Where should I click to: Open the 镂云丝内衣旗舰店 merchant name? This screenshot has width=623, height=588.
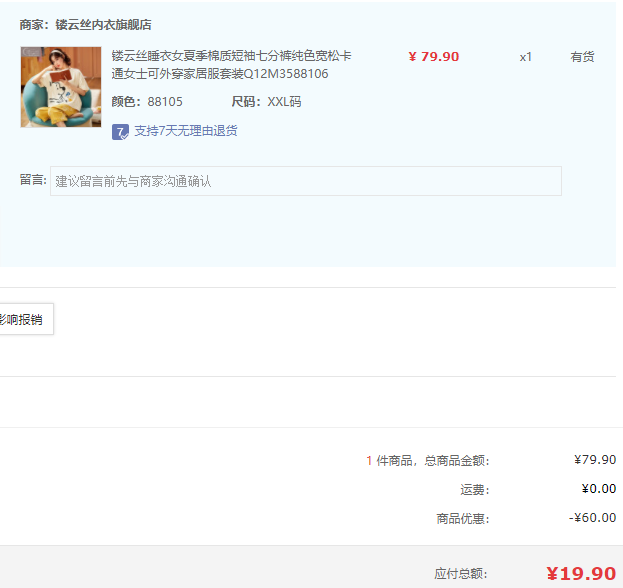(x=103, y=25)
